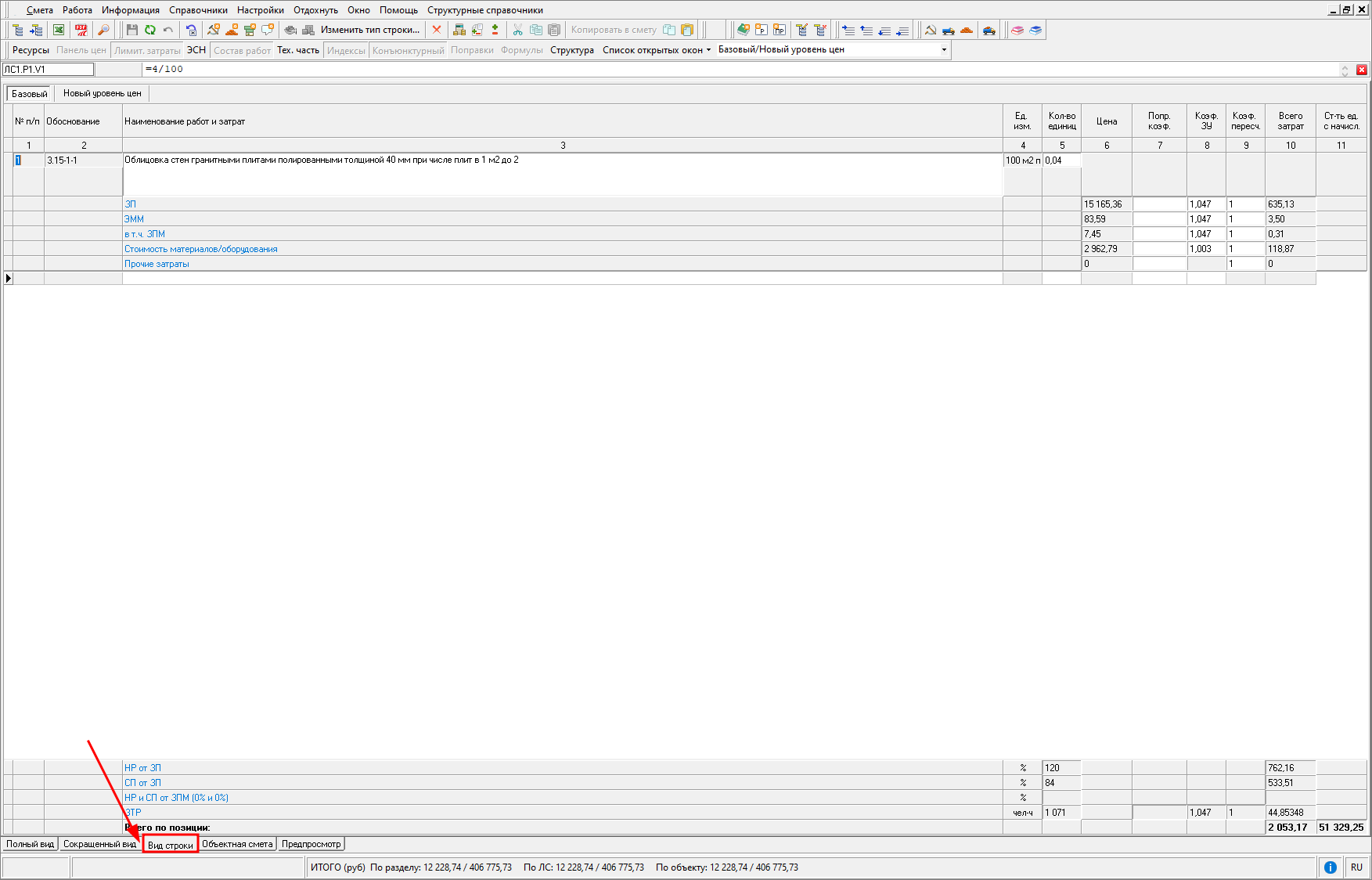The image size is (1372, 880).
Task: Click the Excel export icon
Action: click(59, 30)
